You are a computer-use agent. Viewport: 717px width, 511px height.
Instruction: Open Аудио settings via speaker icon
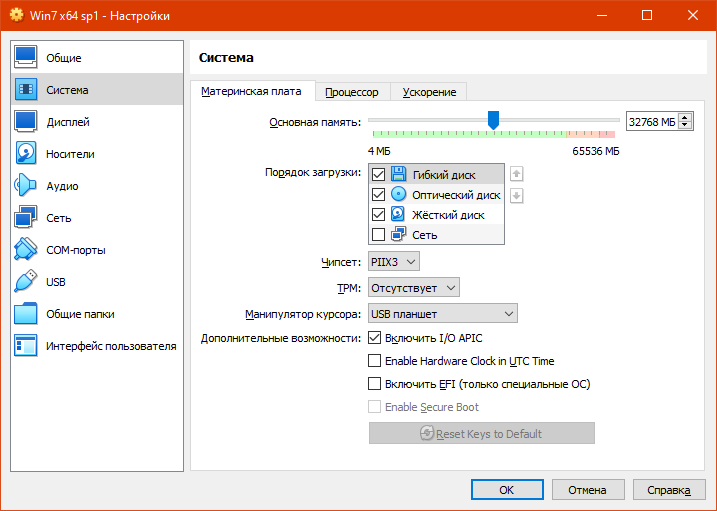pos(26,186)
